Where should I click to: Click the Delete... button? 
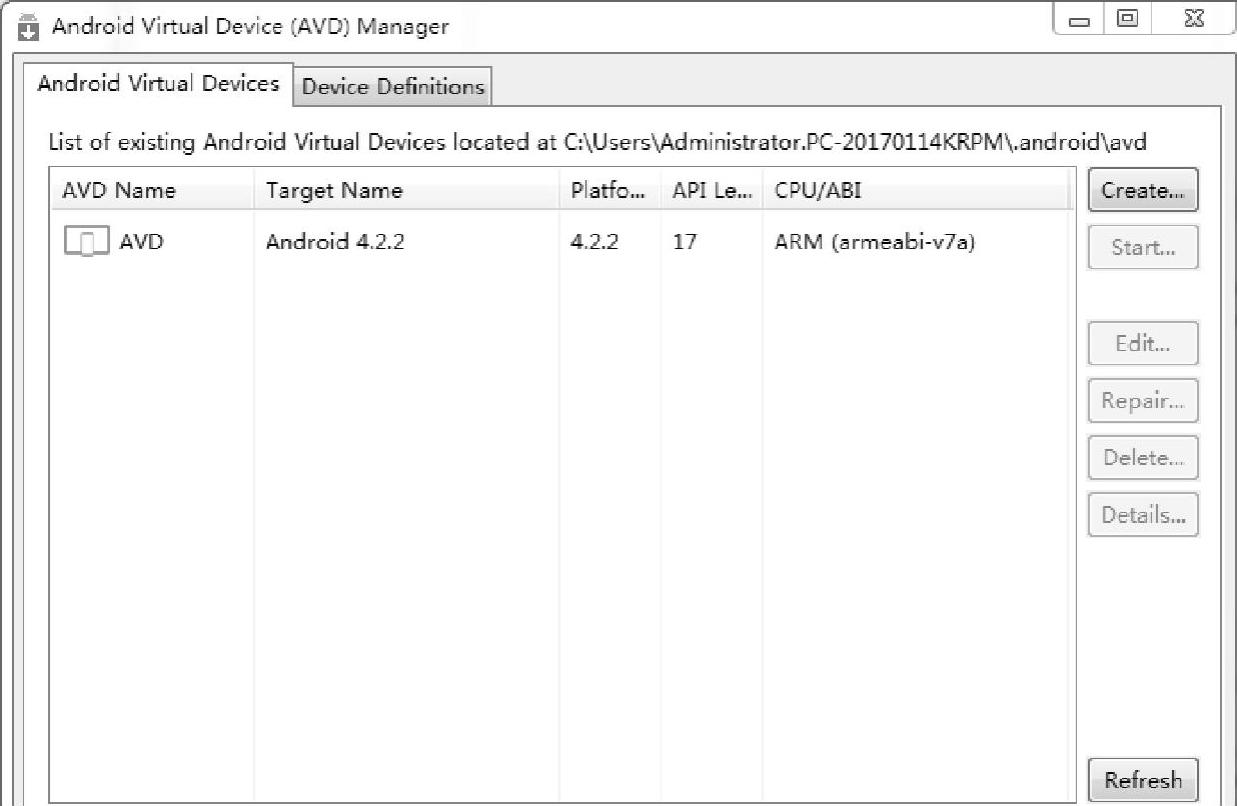1142,457
